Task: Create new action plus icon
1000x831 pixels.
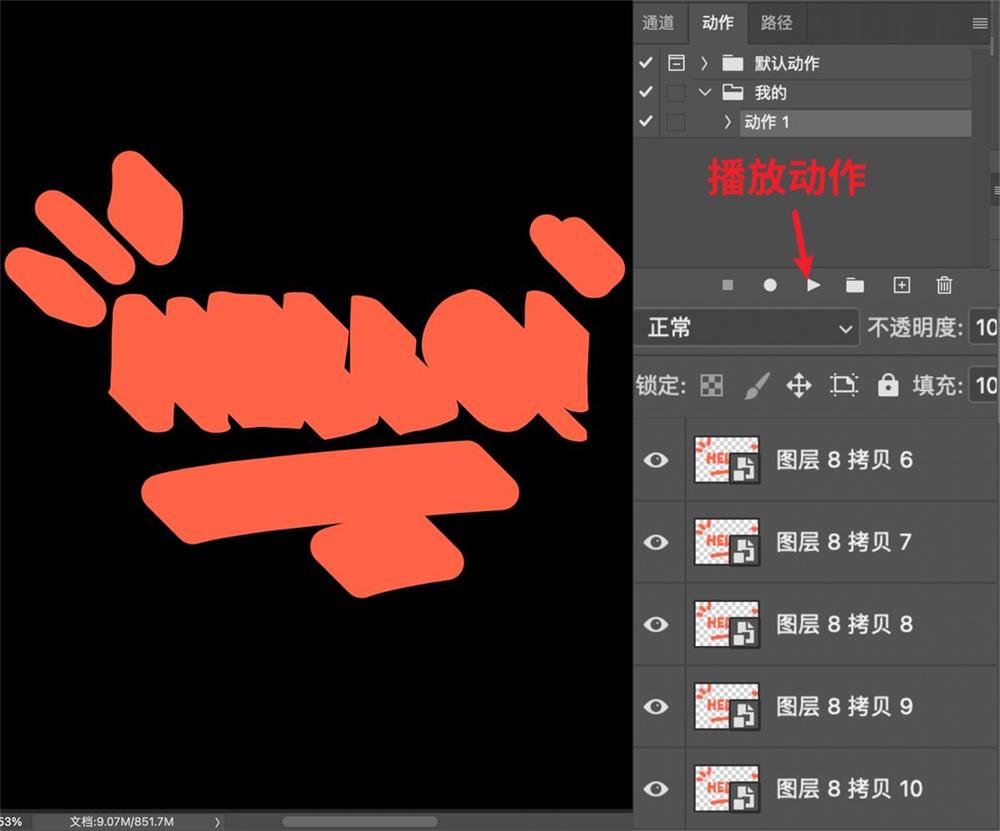Action: click(x=901, y=285)
